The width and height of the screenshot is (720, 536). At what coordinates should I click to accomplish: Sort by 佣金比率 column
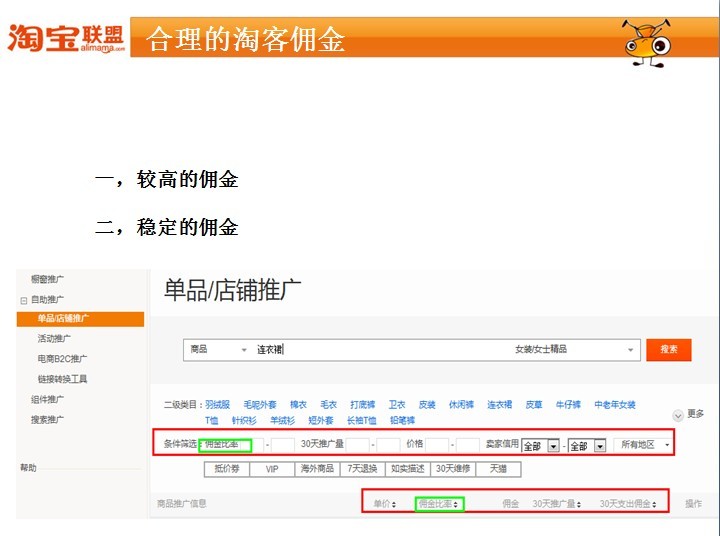point(438,504)
